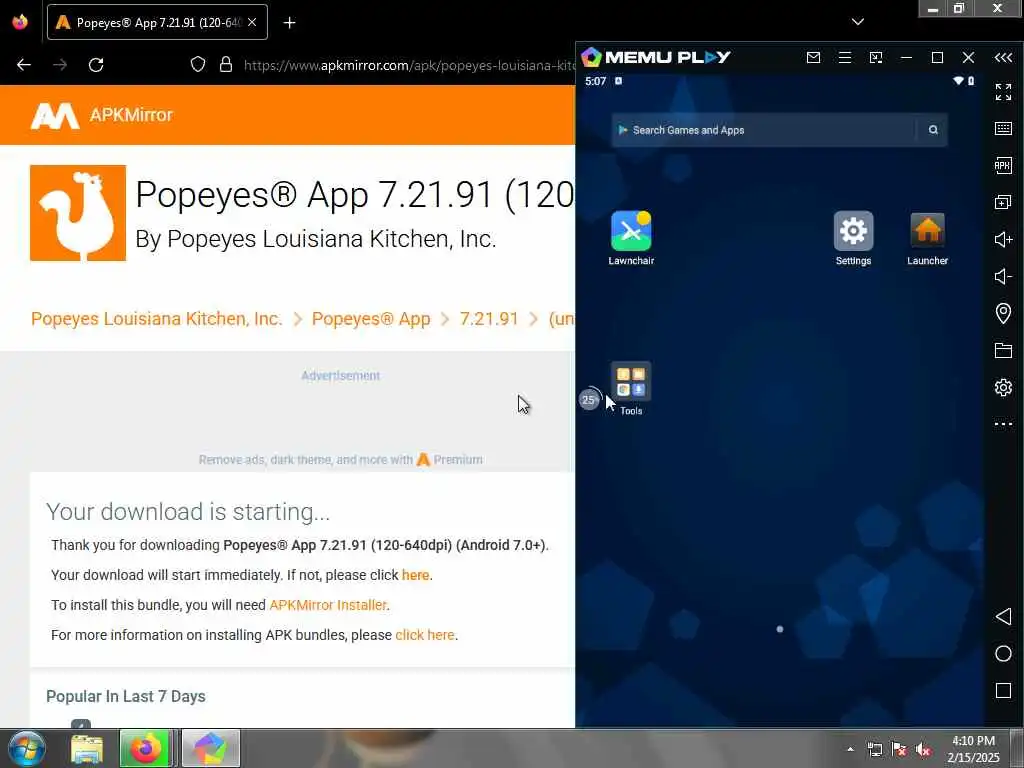Click the Firefox logo menu icon
The image size is (1024, 768).
(20, 22)
